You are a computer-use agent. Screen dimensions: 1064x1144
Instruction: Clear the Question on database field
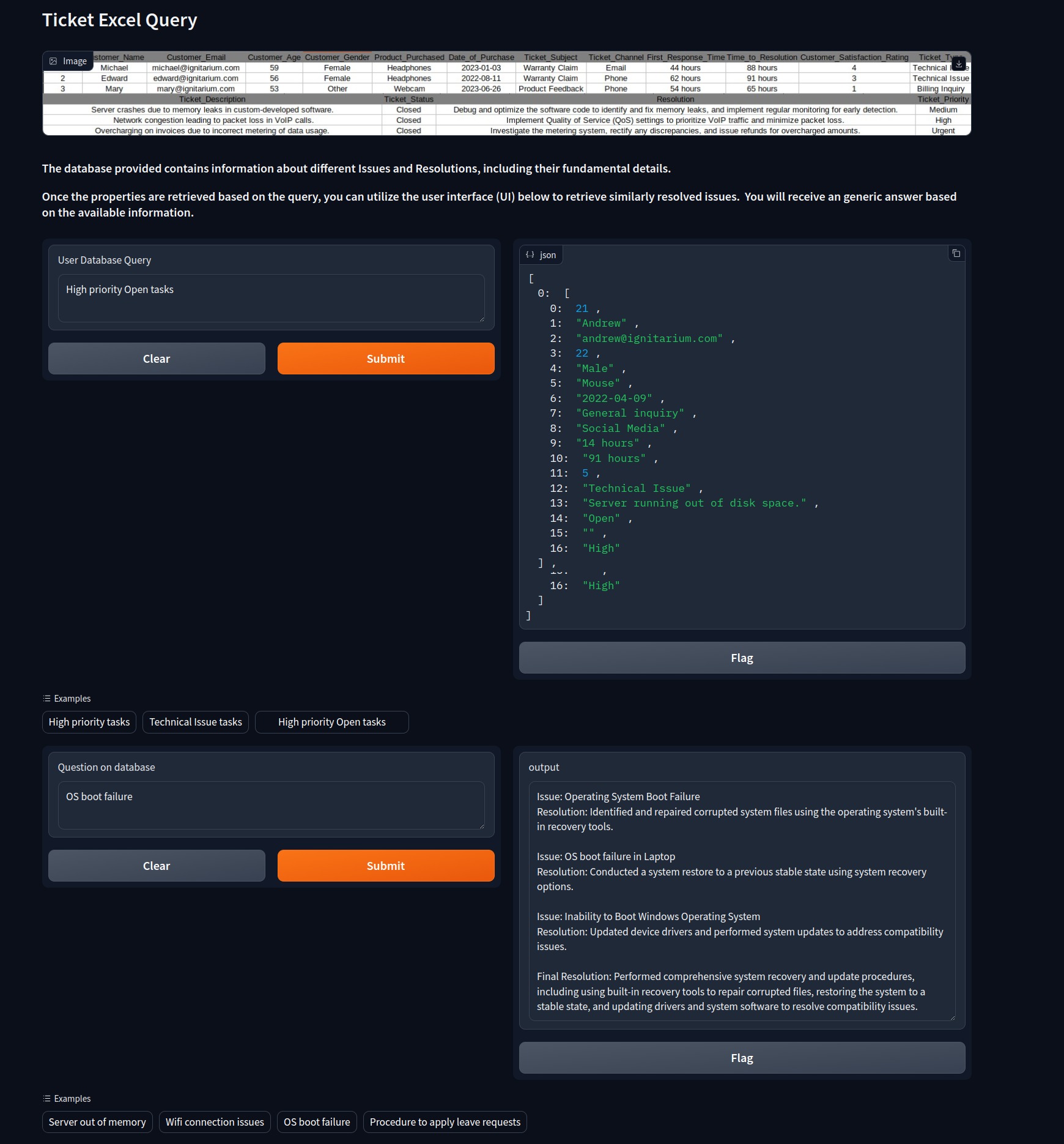157,866
